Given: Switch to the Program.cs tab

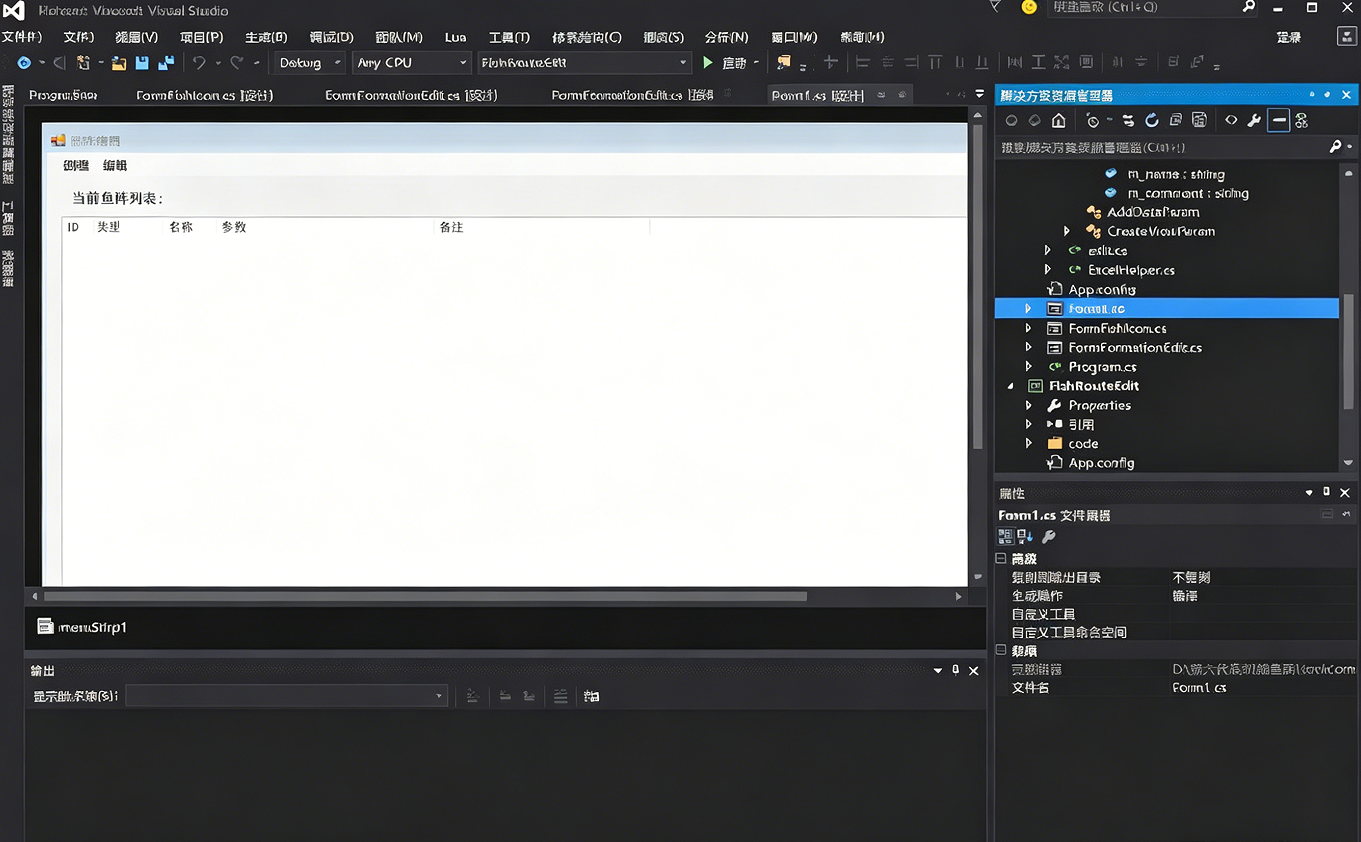Looking at the screenshot, I should [63, 96].
